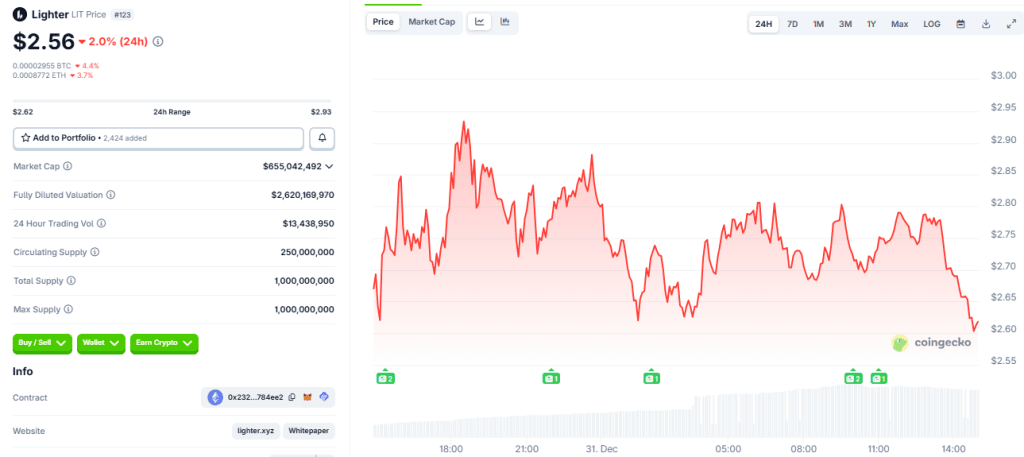Add token to MetaMask via fox icon
The height and width of the screenshot is (457, 1024).
[308, 398]
